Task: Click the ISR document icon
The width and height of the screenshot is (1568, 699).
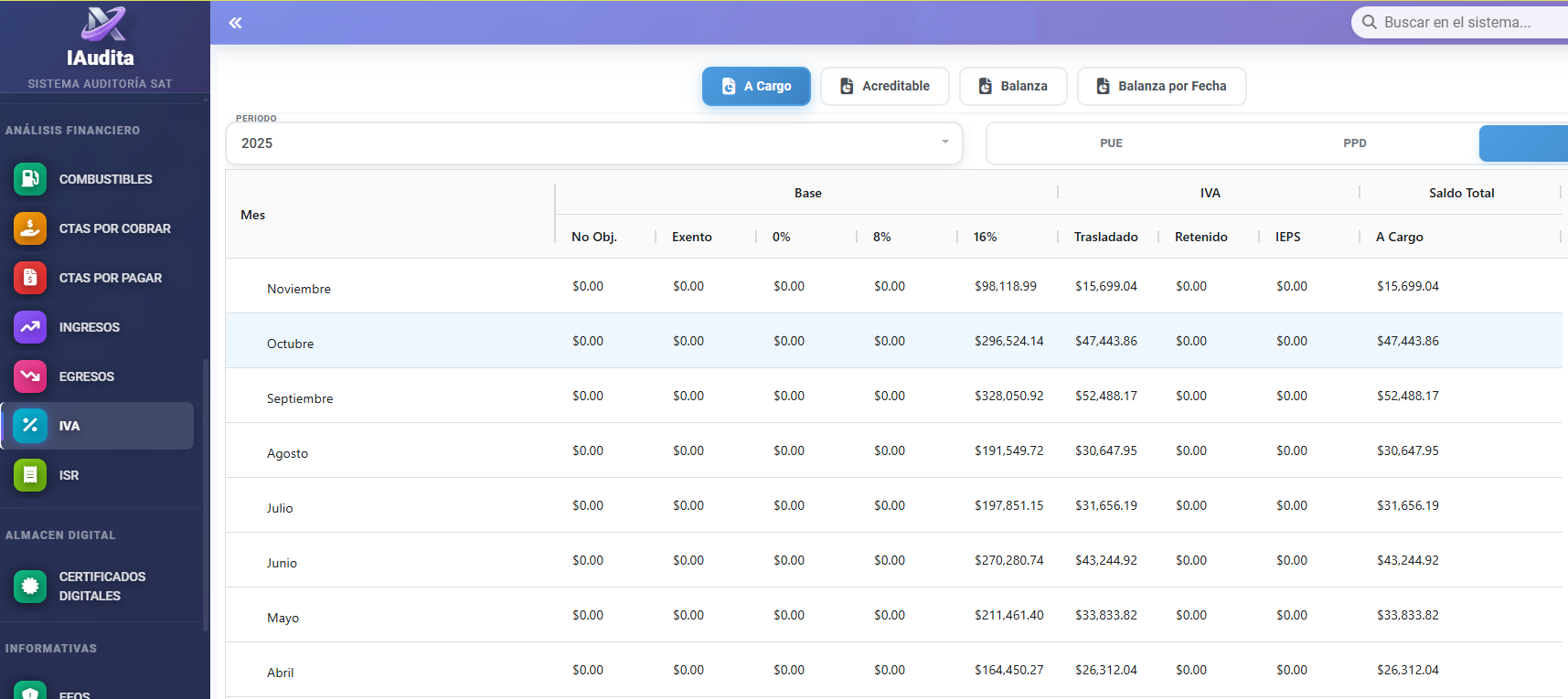Action: point(30,475)
